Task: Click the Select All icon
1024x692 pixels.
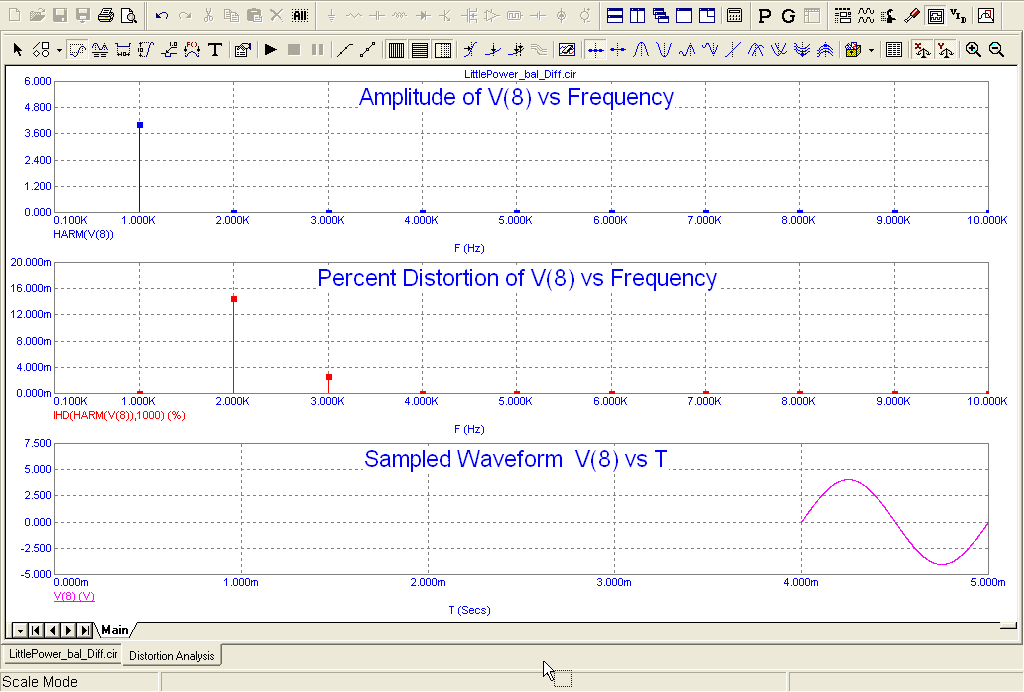Action: (300, 15)
